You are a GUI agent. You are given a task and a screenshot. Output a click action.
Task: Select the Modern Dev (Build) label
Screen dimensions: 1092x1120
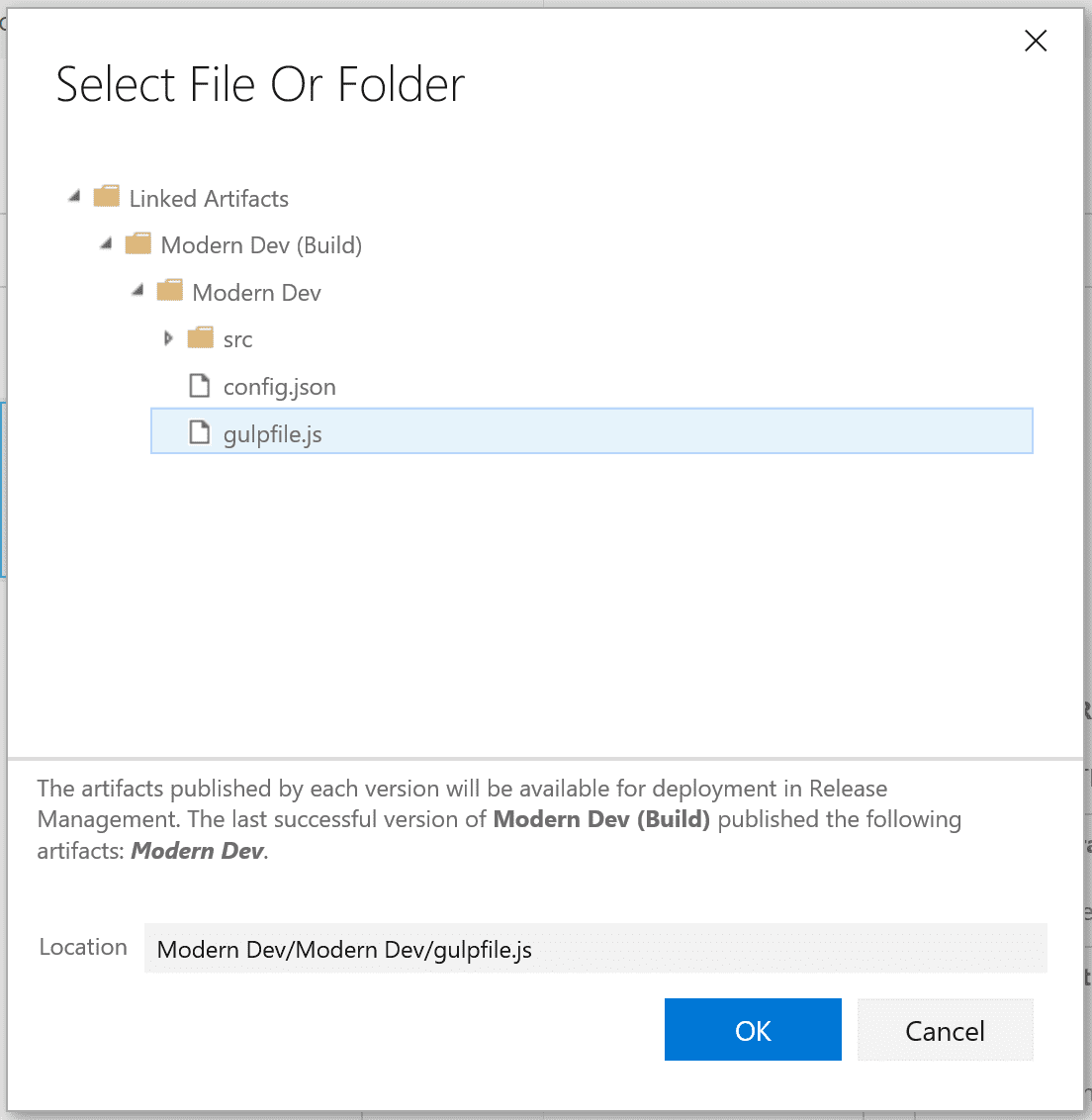[261, 245]
